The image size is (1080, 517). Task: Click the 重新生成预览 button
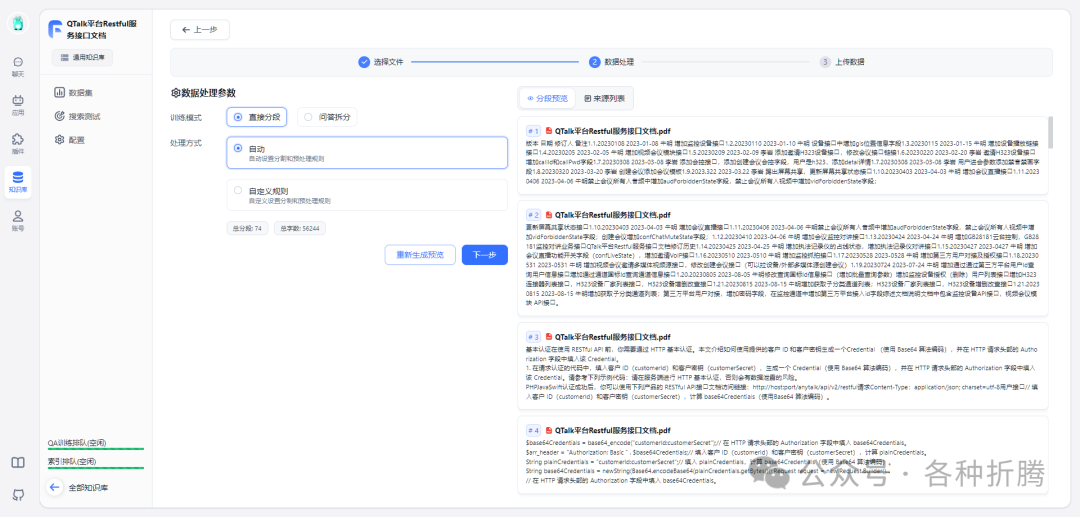(x=419, y=255)
